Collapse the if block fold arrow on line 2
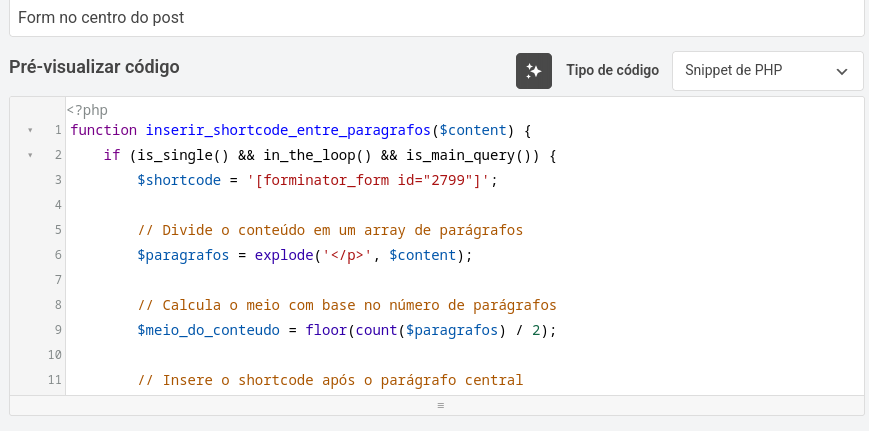This screenshot has height=431, width=869. 30,156
